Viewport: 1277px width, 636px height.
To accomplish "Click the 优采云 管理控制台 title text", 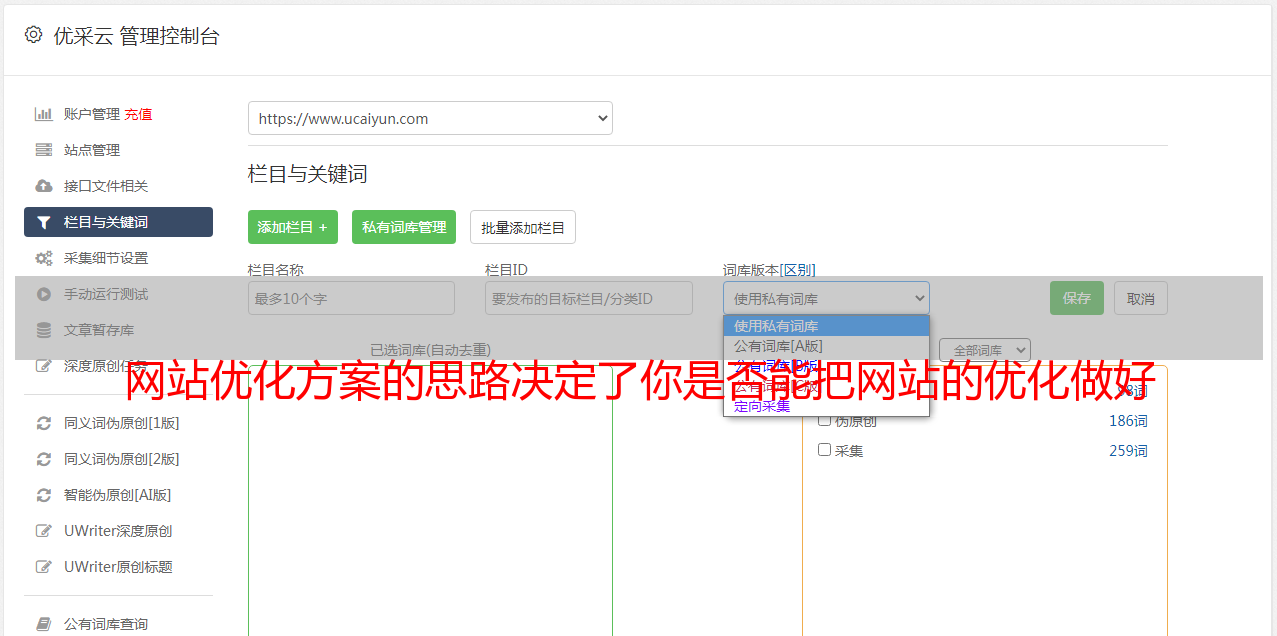I will [x=136, y=36].
